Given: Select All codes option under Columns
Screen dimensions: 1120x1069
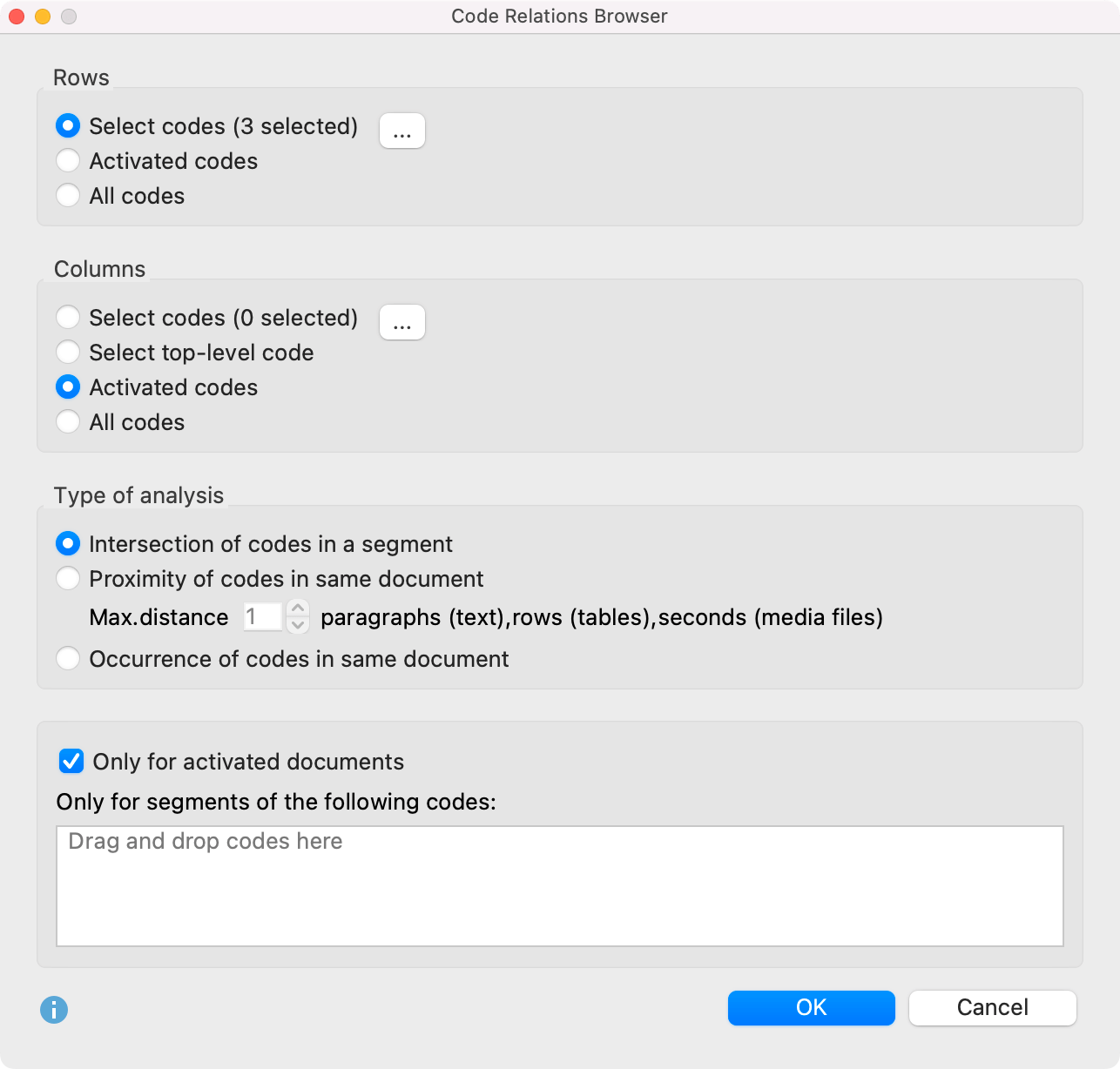Looking at the screenshot, I should coord(68,421).
